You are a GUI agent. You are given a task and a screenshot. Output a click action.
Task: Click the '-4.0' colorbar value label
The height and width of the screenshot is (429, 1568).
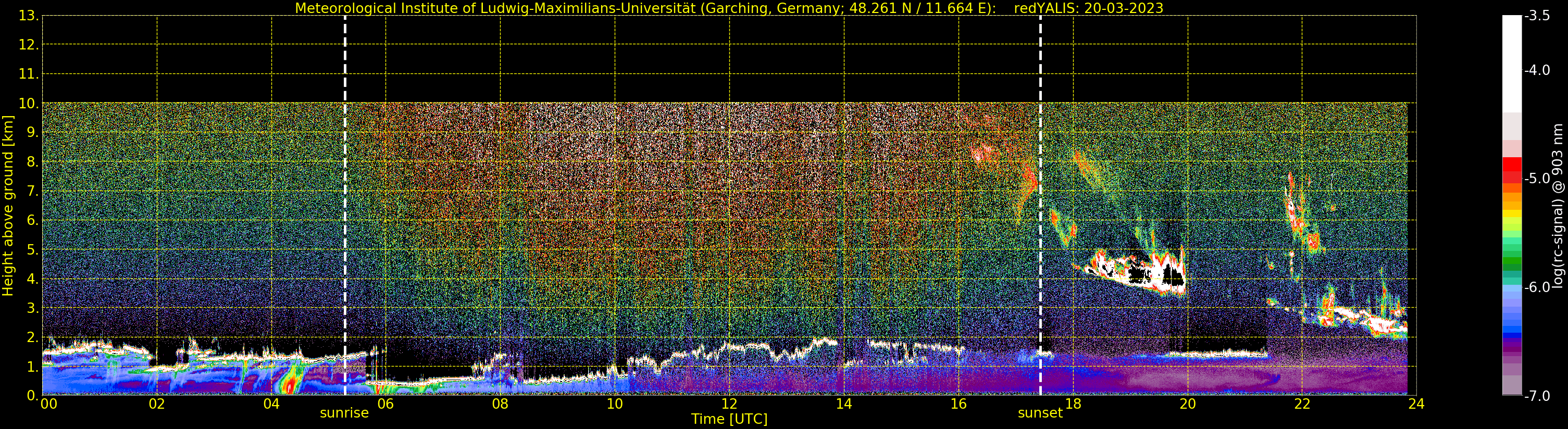(x=1537, y=70)
